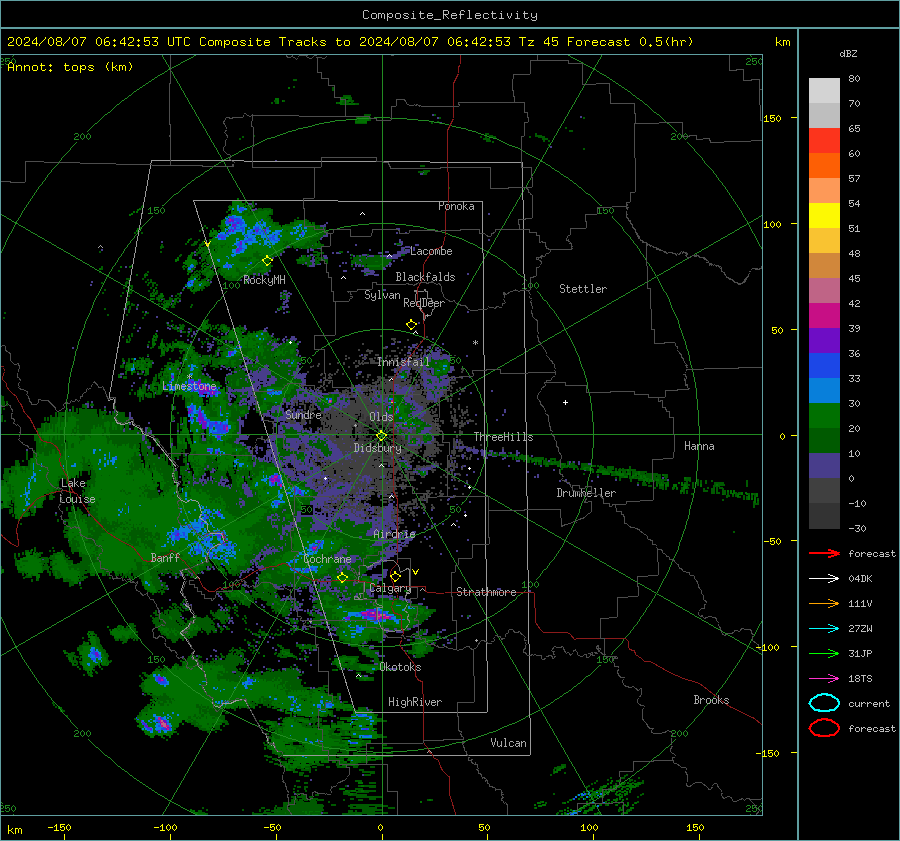Select the Lake Louise label
The width and height of the screenshot is (900, 841).
[x=78, y=491]
